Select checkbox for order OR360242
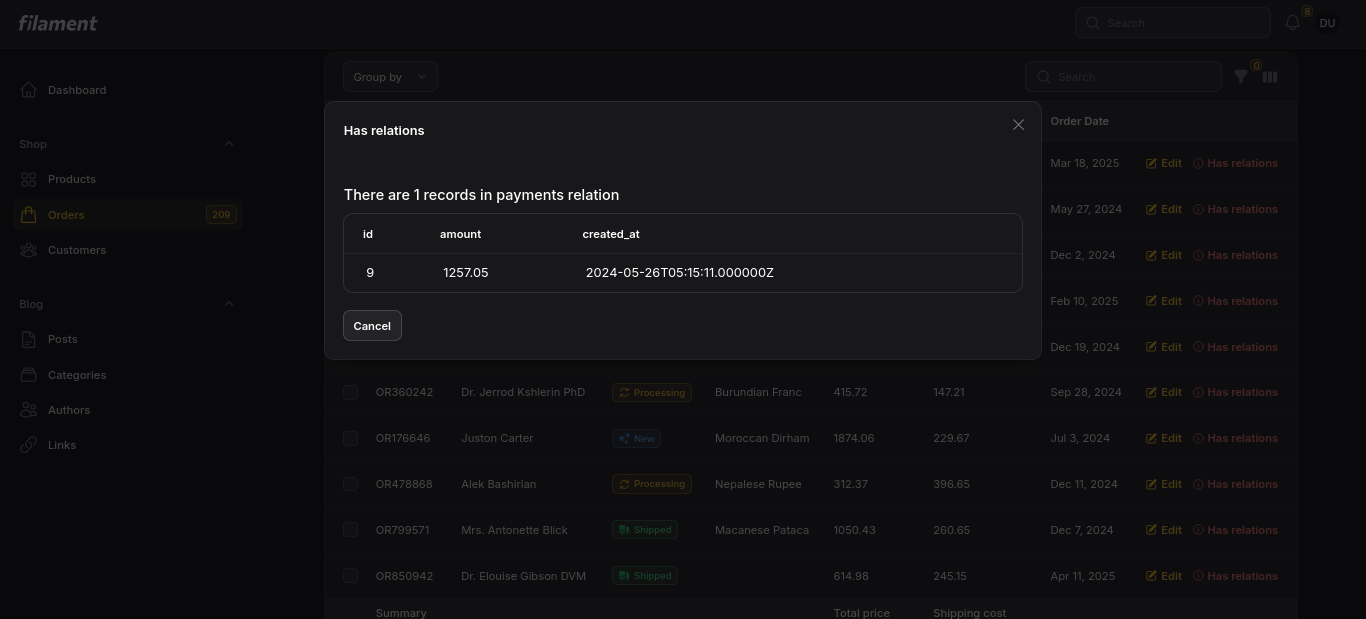 pos(350,393)
